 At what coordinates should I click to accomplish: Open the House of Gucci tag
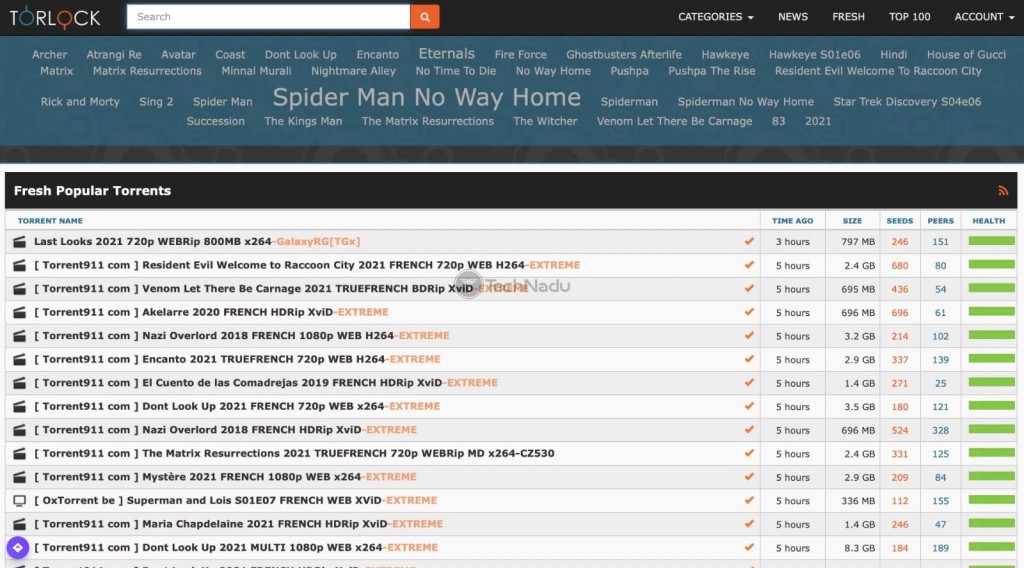966,55
